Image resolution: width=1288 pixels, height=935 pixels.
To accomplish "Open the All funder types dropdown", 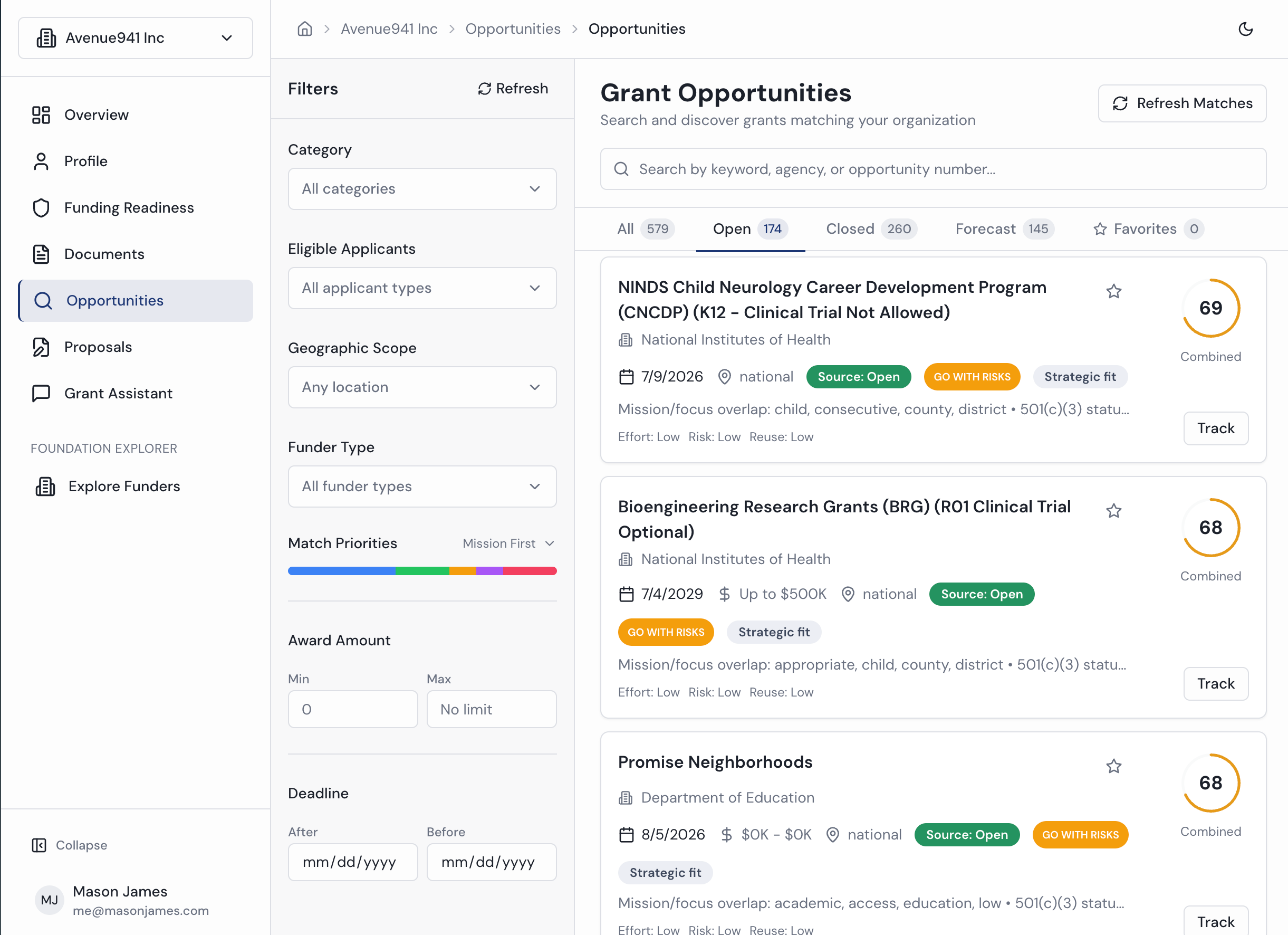I will [422, 486].
